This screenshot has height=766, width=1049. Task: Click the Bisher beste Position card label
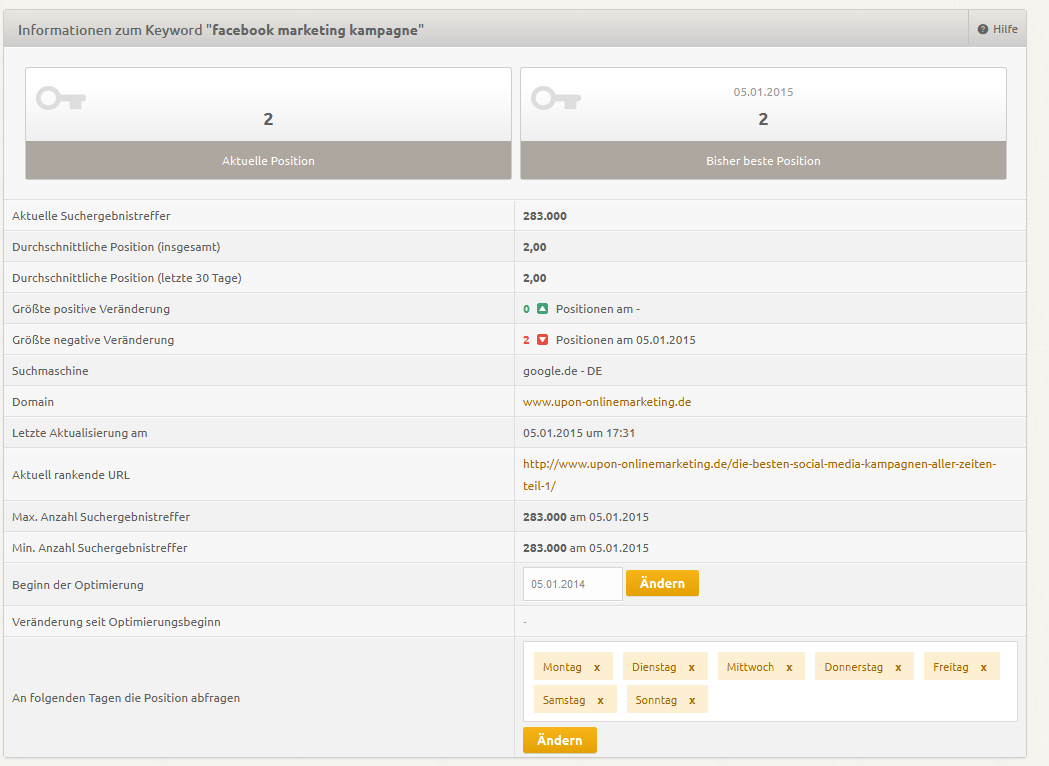pos(763,161)
